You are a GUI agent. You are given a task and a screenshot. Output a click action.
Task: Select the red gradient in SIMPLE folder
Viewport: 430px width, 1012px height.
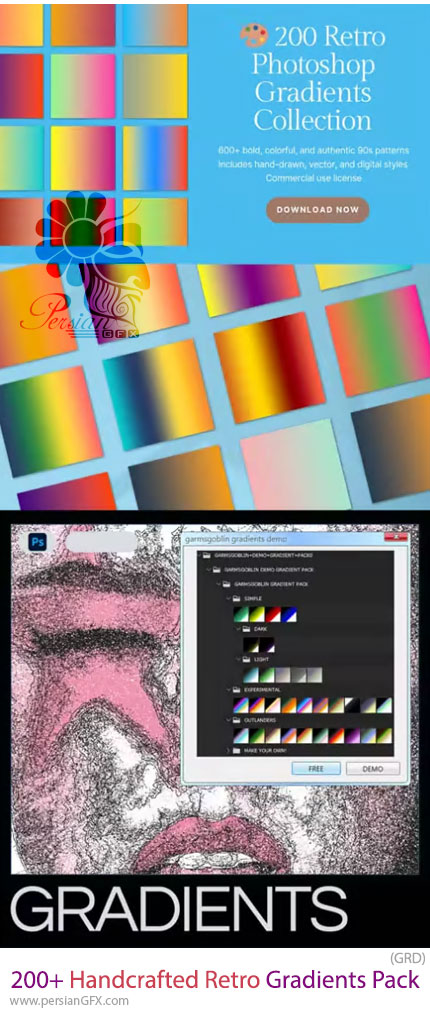click(272, 614)
